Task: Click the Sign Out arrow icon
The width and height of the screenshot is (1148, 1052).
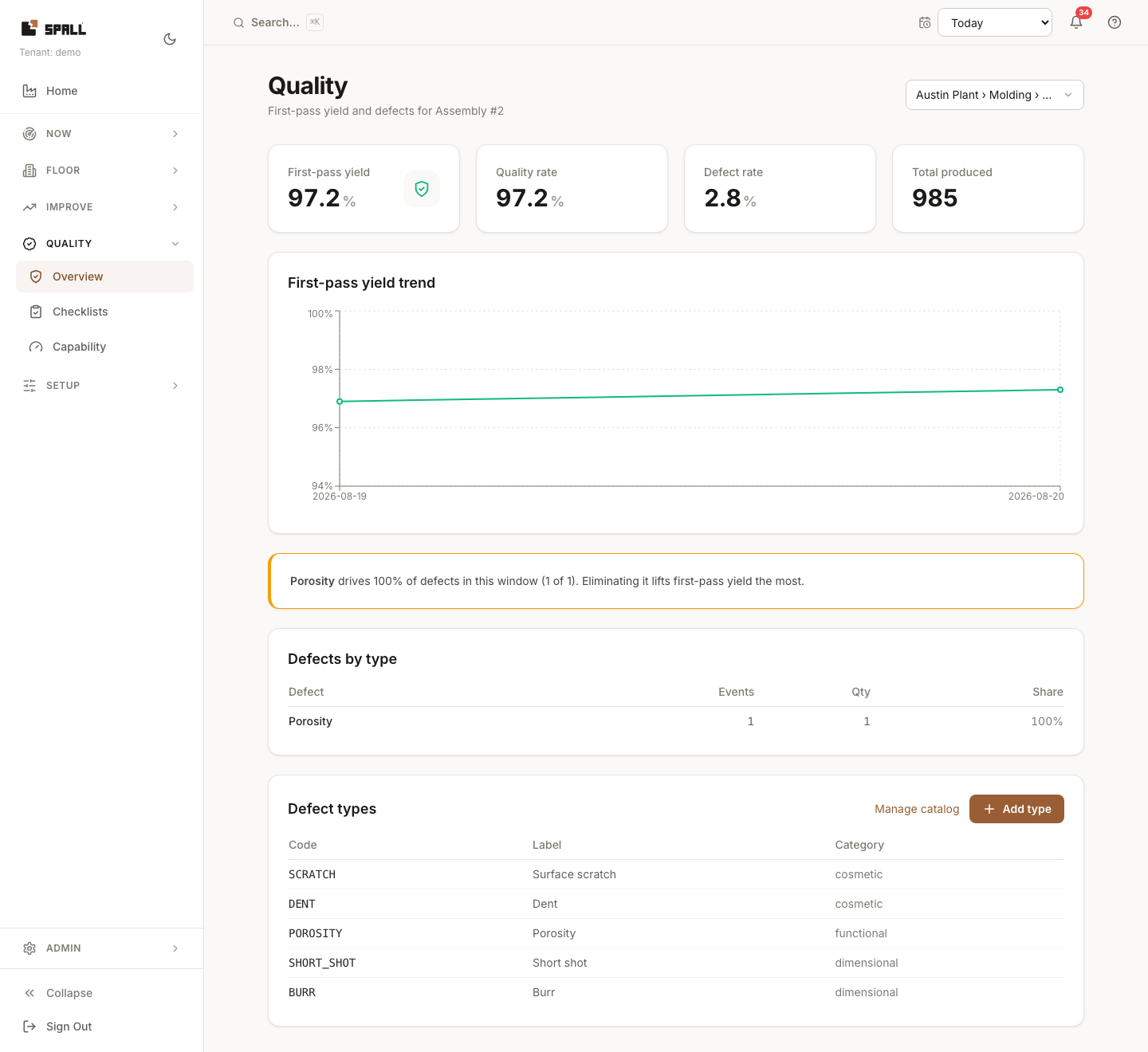Action: (x=29, y=1026)
